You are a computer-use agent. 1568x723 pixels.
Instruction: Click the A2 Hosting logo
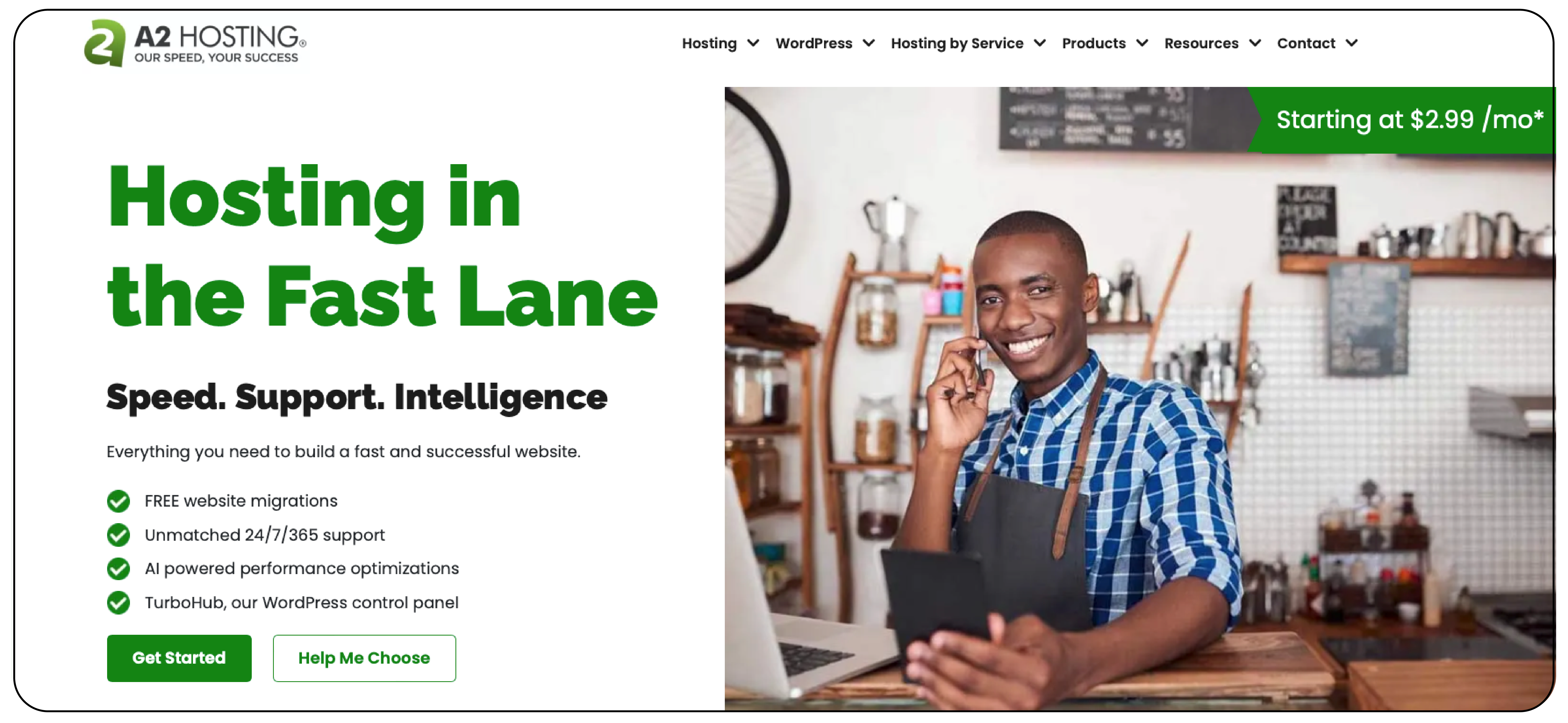point(195,43)
